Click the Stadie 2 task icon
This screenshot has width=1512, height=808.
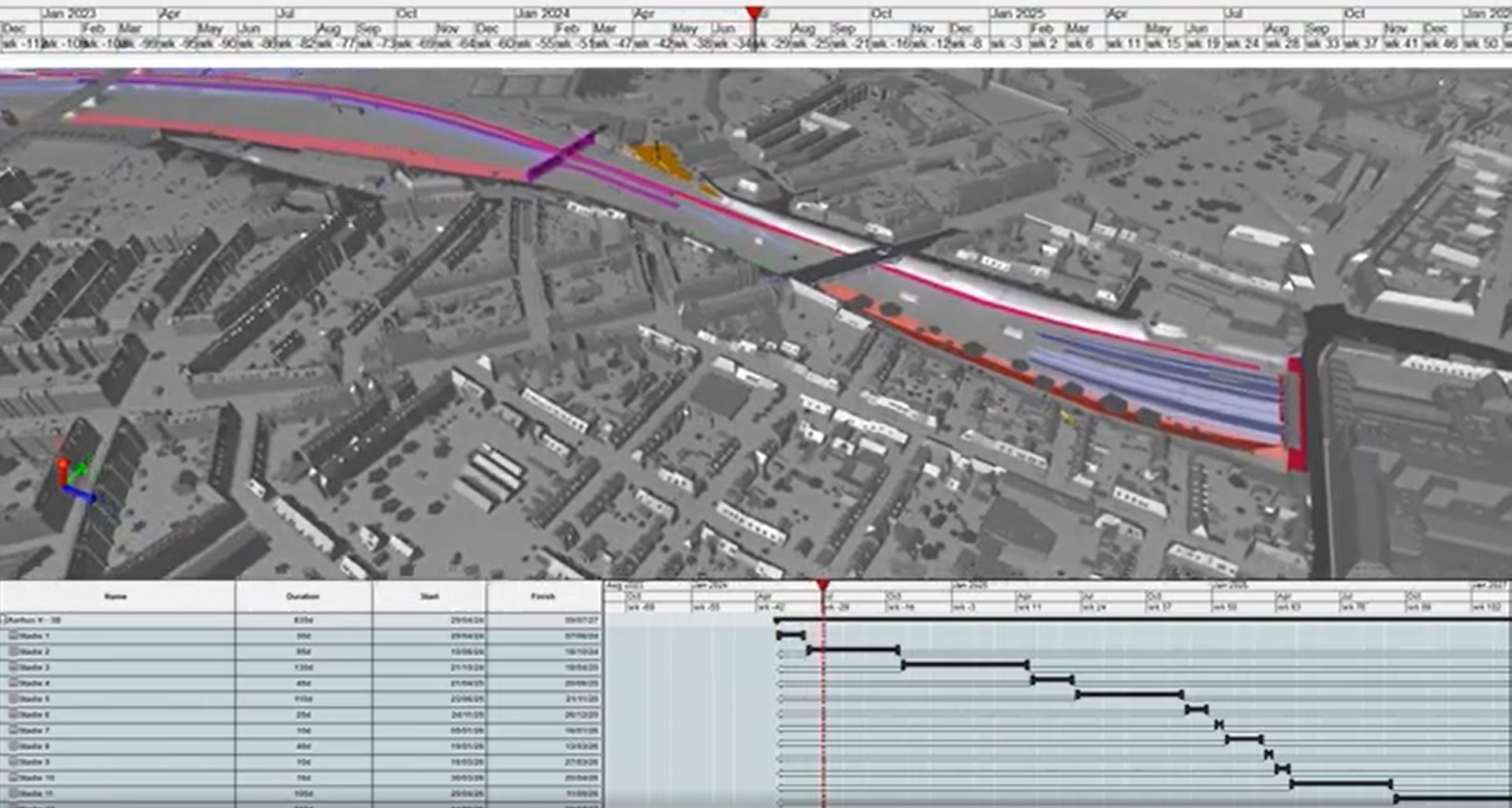[x=13, y=652]
